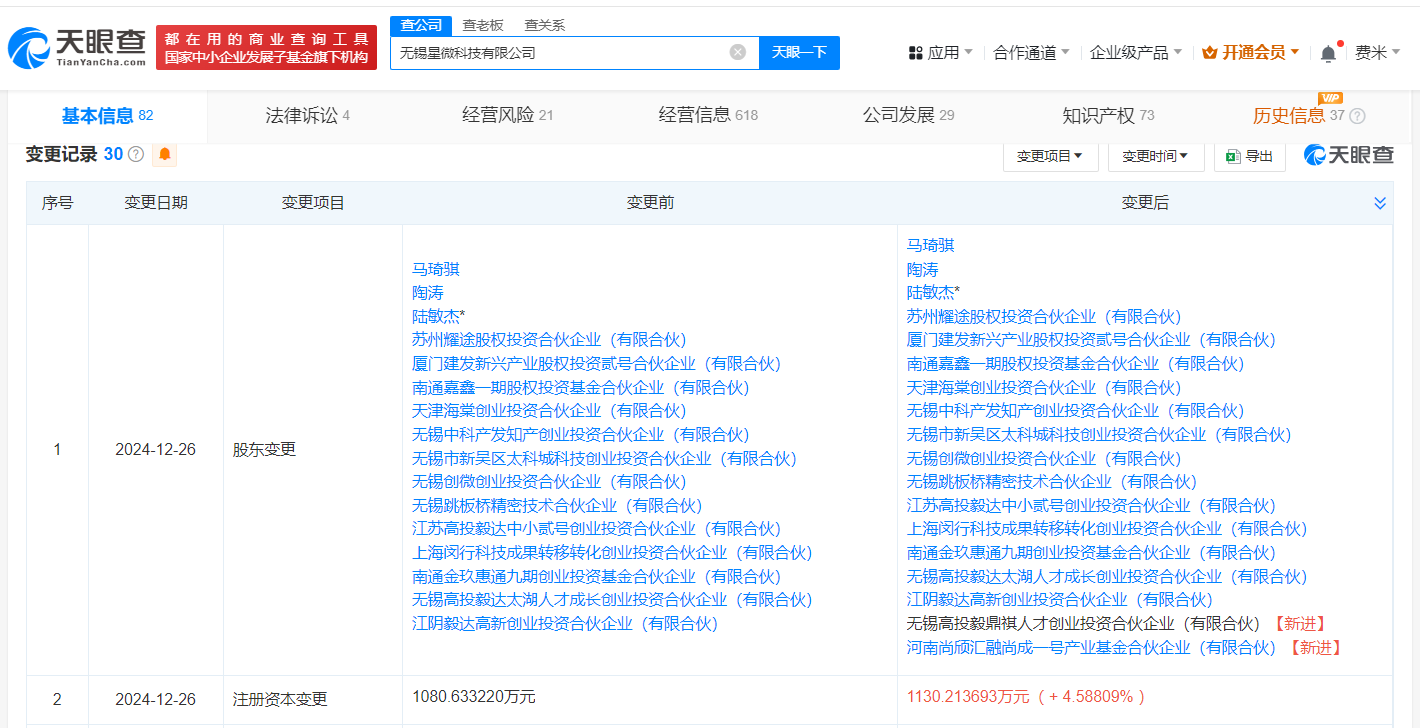Click the orange change-record alert bell
Image resolution: width=1420 pixels, height=728 pixels.
(165, 155)
